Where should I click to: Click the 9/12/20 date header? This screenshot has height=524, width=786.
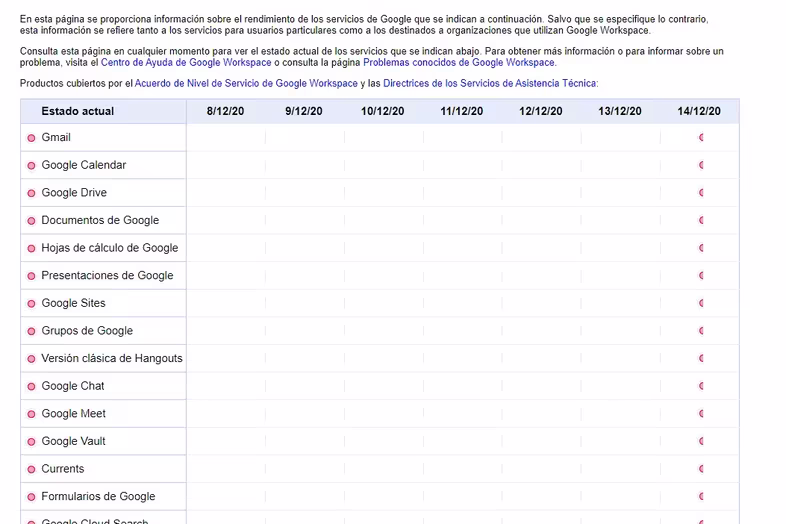(x=304, y=111)
